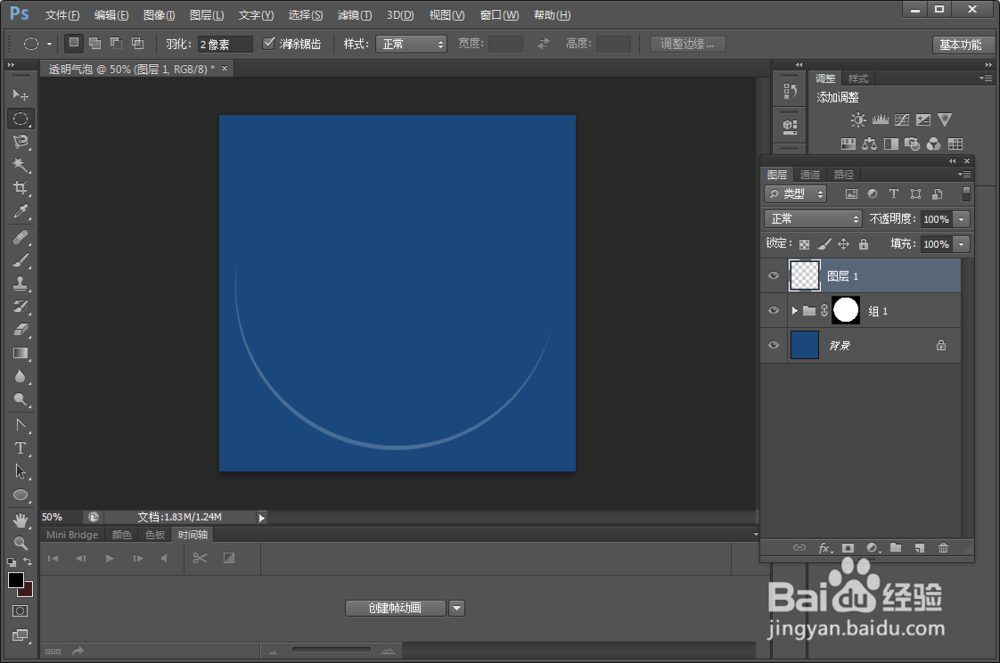The image size is (1000, 663).
Task: Click the Add to selection button
Action: (95, 43)
